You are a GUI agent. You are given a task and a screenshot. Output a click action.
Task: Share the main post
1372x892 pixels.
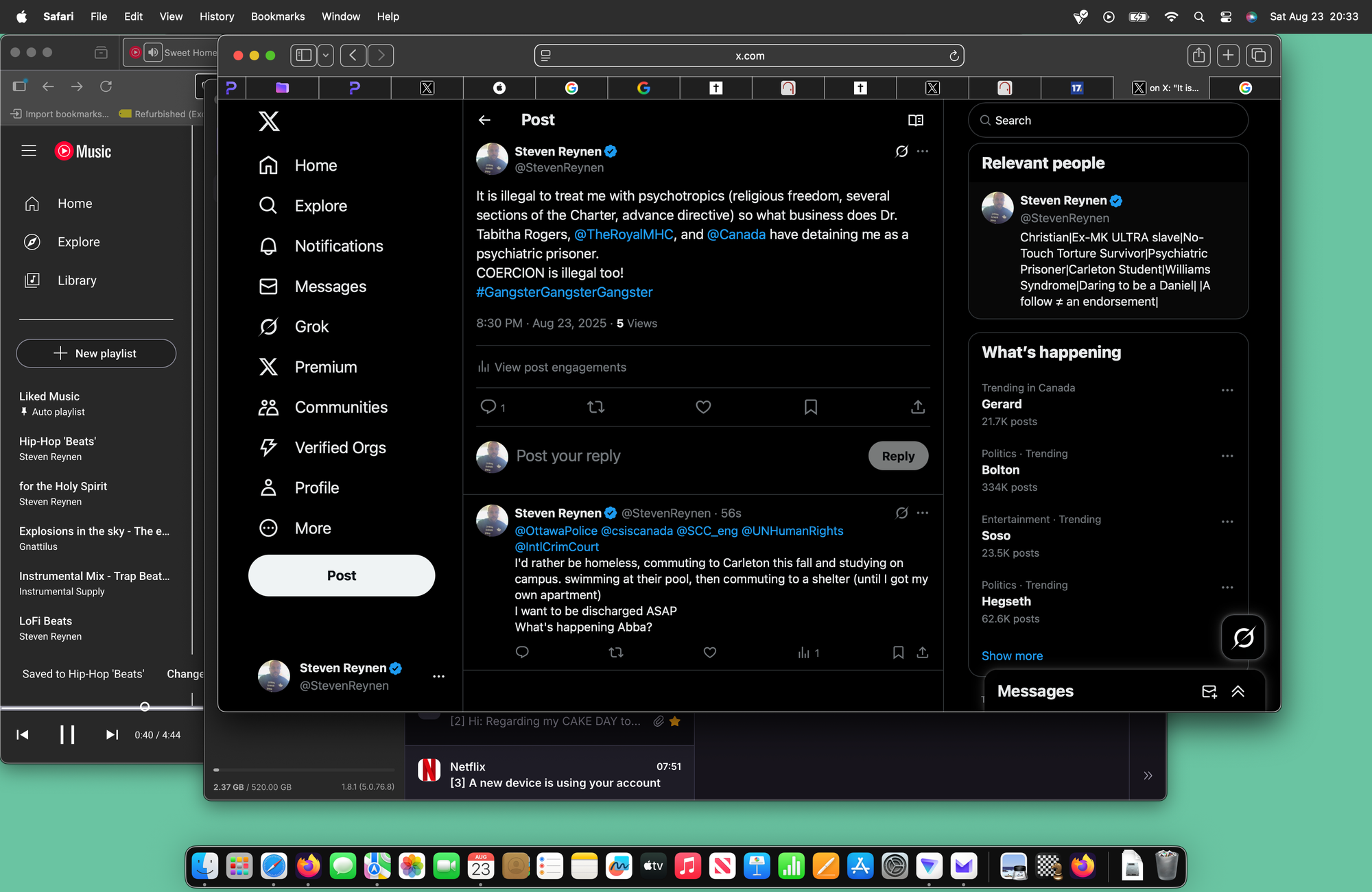918,407
